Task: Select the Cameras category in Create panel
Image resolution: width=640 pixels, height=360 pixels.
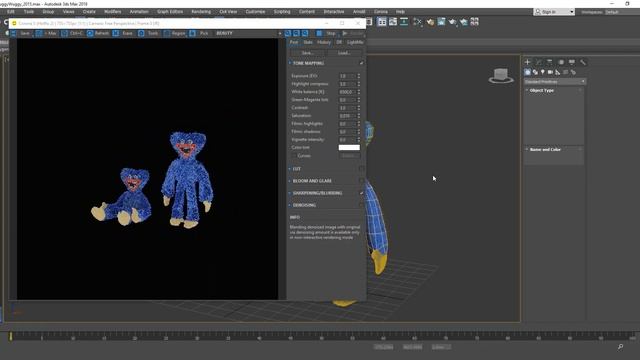Action: coord(550,72)
